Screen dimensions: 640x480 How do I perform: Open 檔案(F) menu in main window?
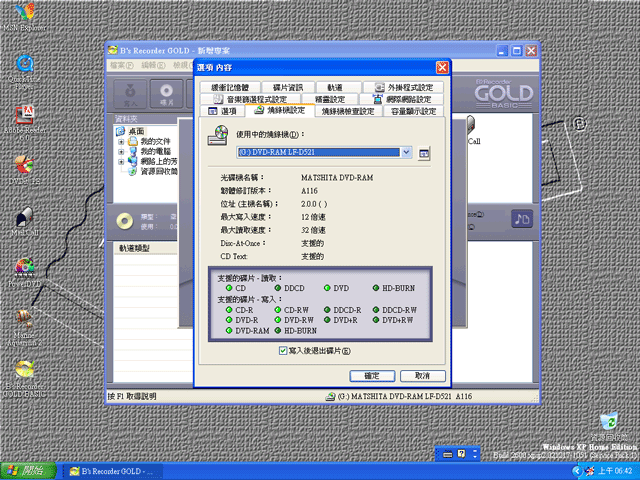pyautogui.click(x=122, y=65)
